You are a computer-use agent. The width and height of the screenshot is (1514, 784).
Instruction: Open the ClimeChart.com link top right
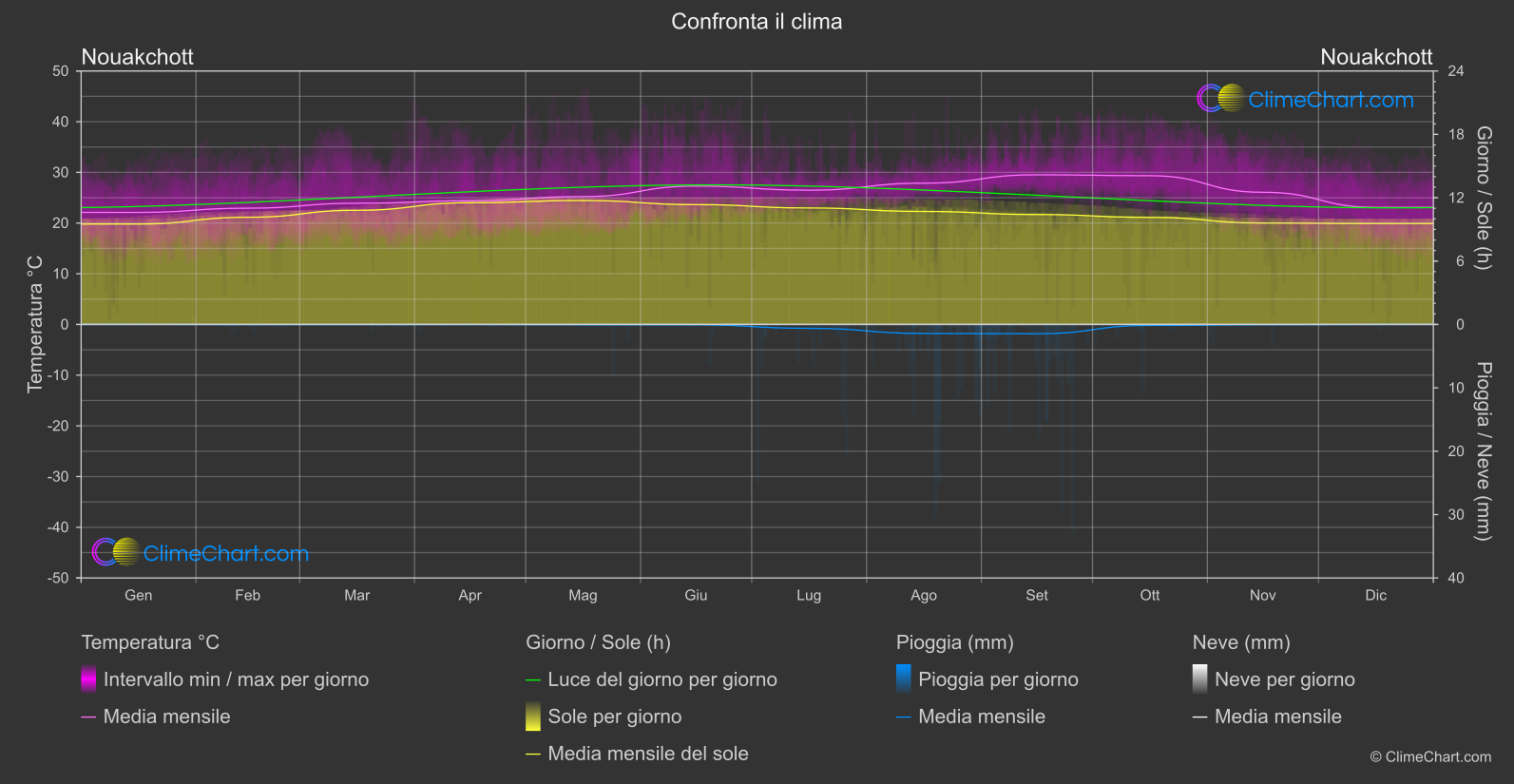point(1331,100)
